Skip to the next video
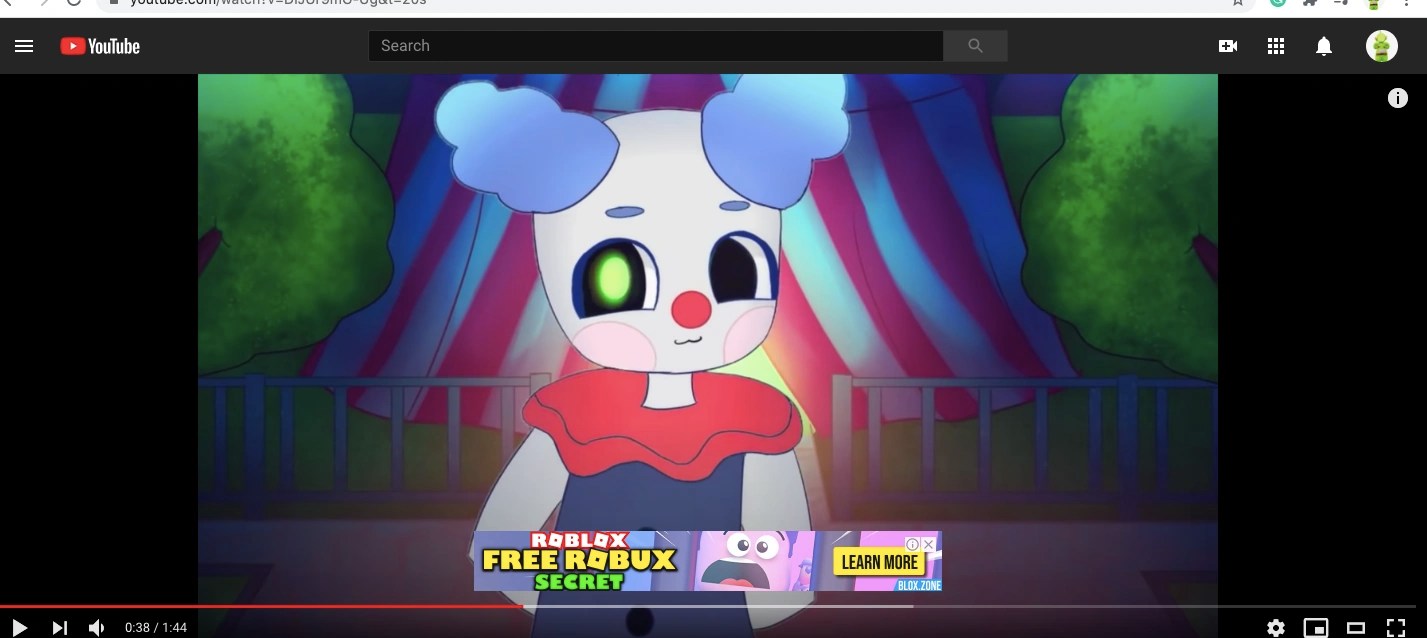Screen dimensions: 1427x638 59,628
